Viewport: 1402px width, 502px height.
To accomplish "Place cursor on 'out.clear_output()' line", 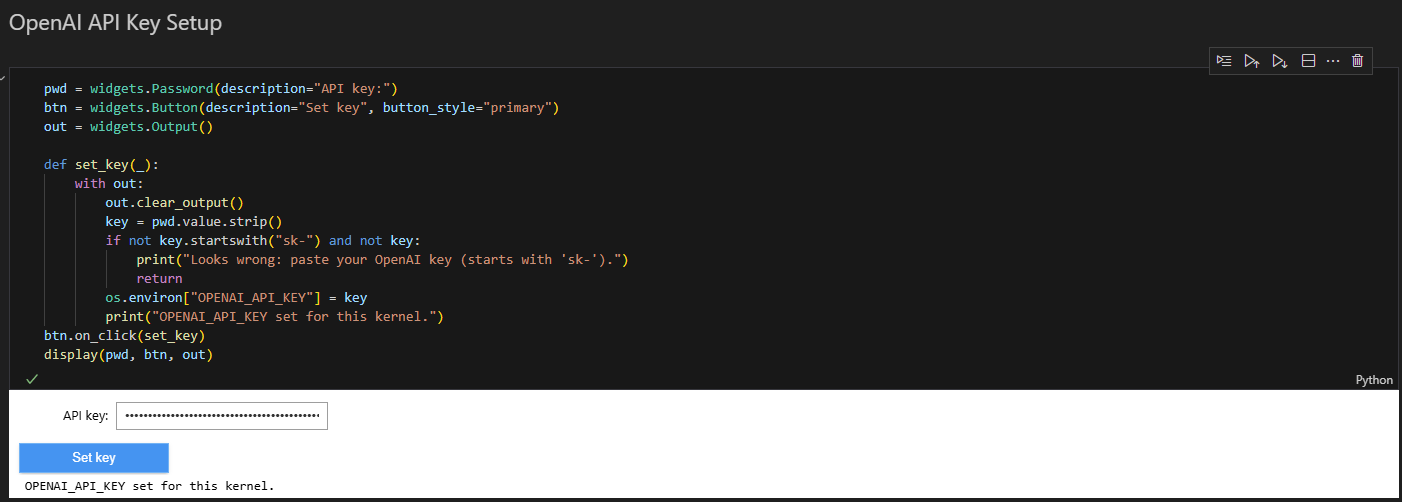I will [175, 202].
